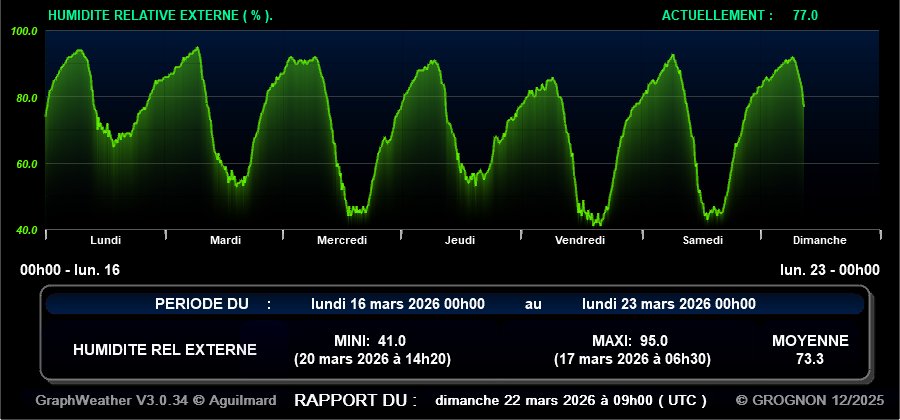This screenshot has height=420, width=900.
Task: Click the Lundi day label
Action: tap(105, 240)
